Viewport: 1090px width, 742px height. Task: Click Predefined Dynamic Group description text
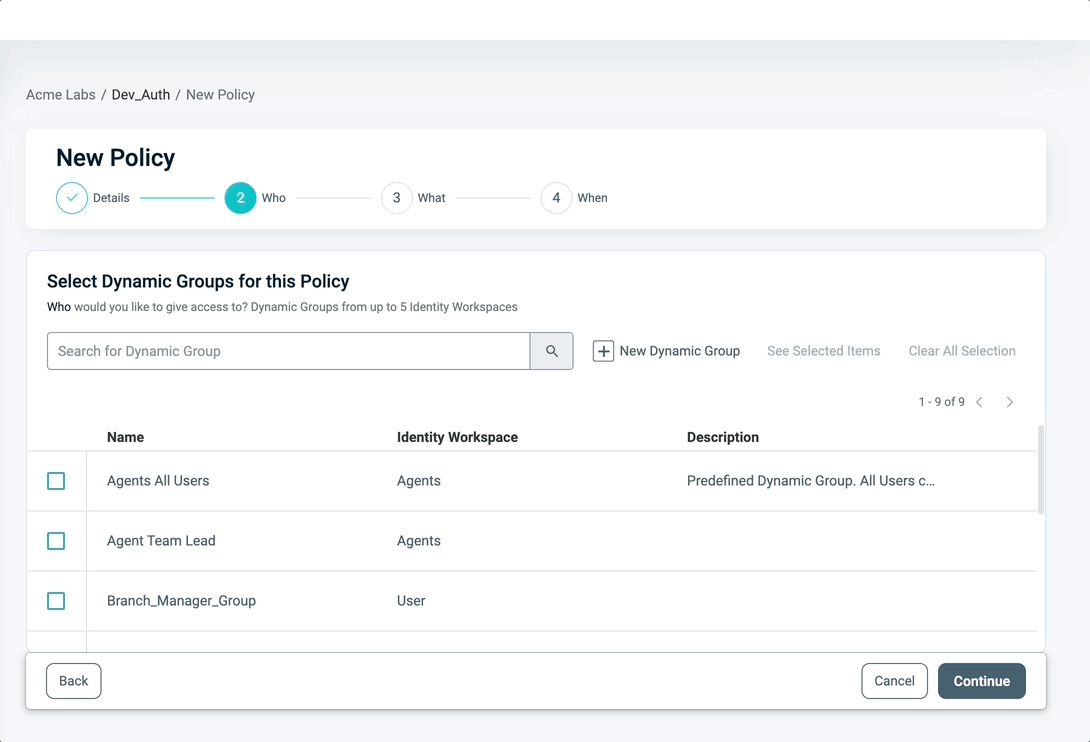811,481
